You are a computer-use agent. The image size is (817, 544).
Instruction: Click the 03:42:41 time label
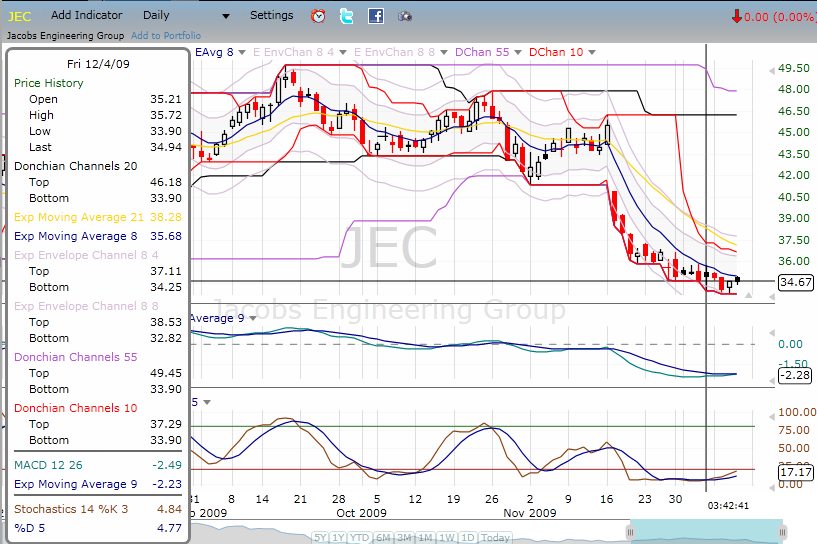point(728,505)
